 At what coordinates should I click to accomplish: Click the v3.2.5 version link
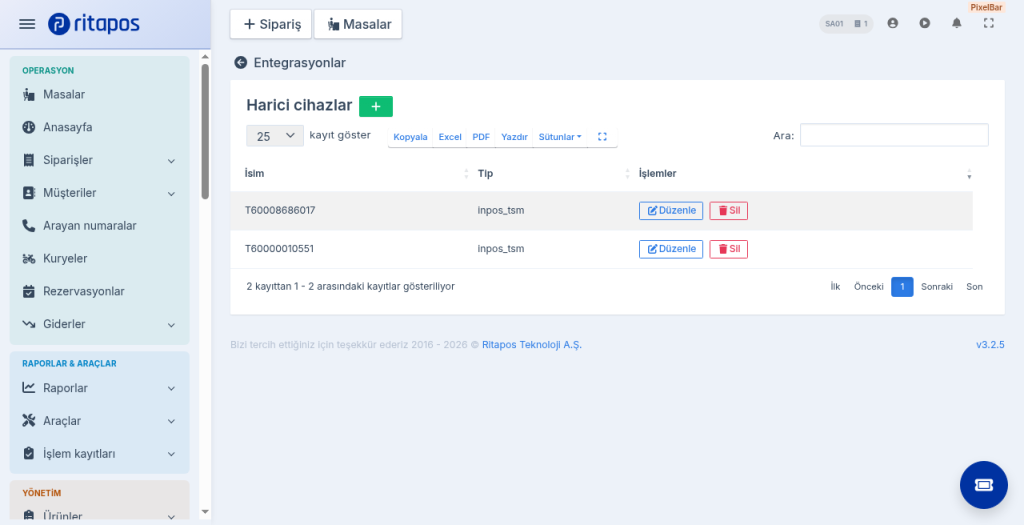pos(990,345)
